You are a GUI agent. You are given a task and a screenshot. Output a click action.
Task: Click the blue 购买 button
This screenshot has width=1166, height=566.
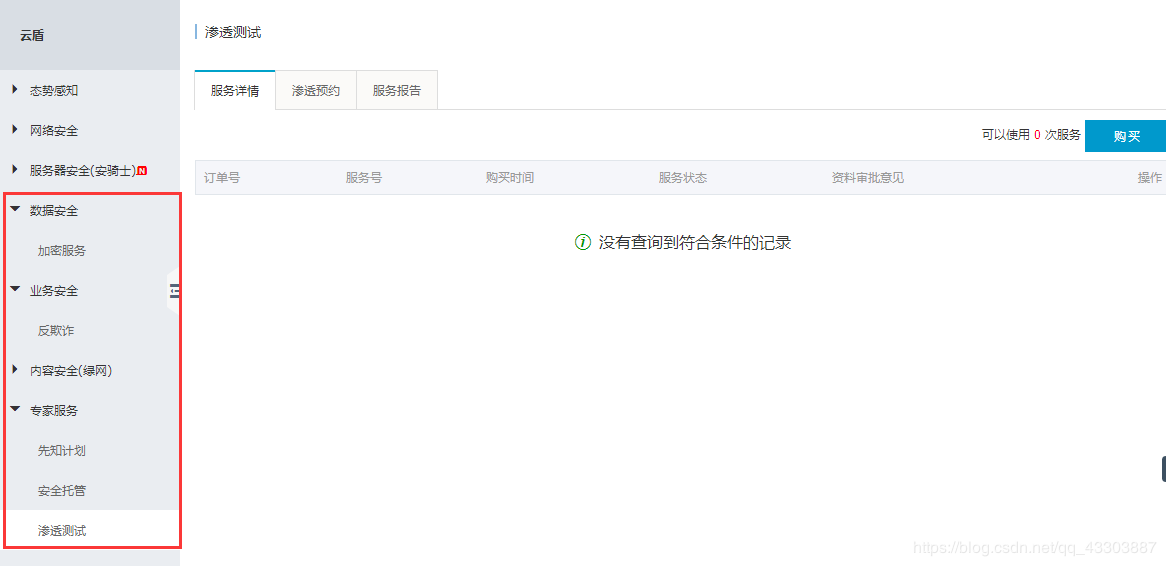coord(1126,136)
